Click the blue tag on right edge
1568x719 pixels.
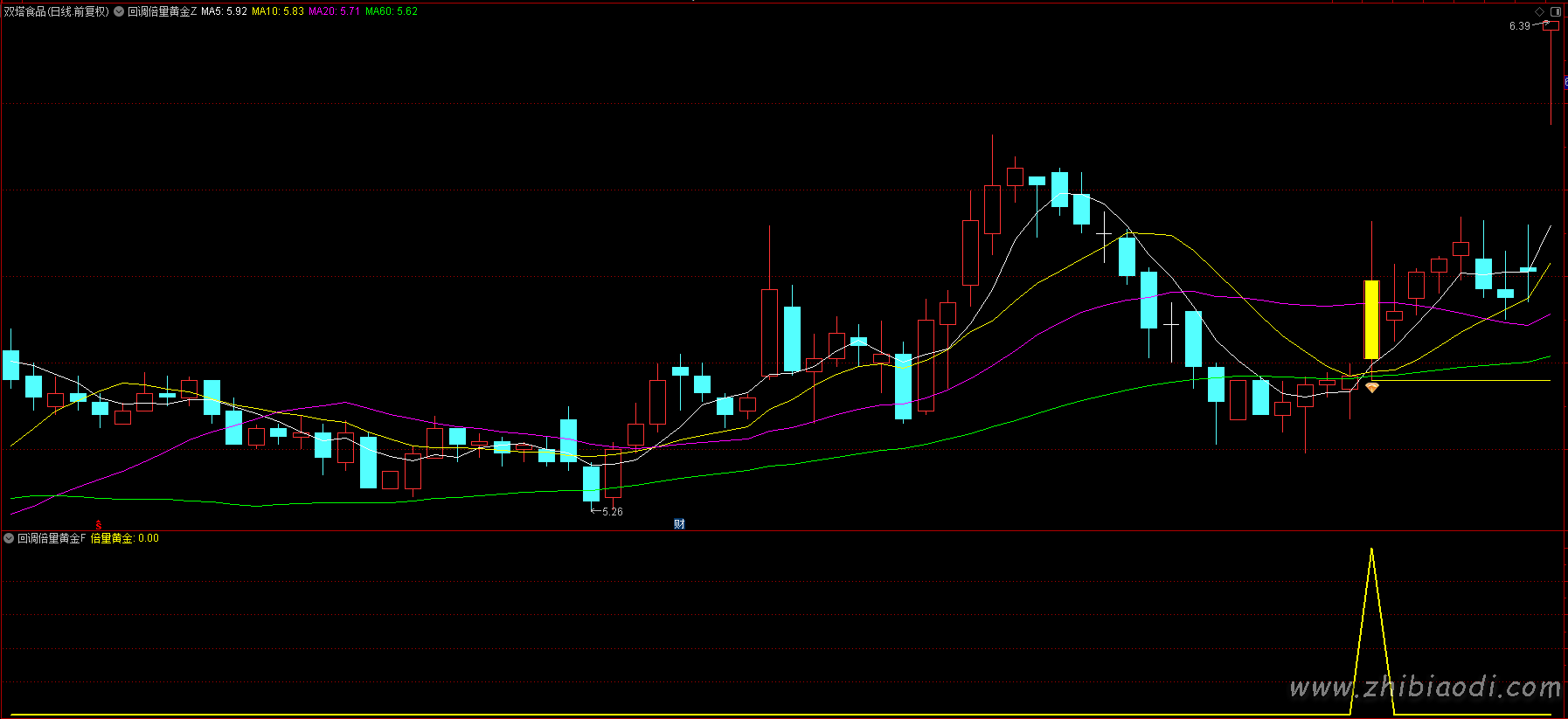tap(1565, 82)
